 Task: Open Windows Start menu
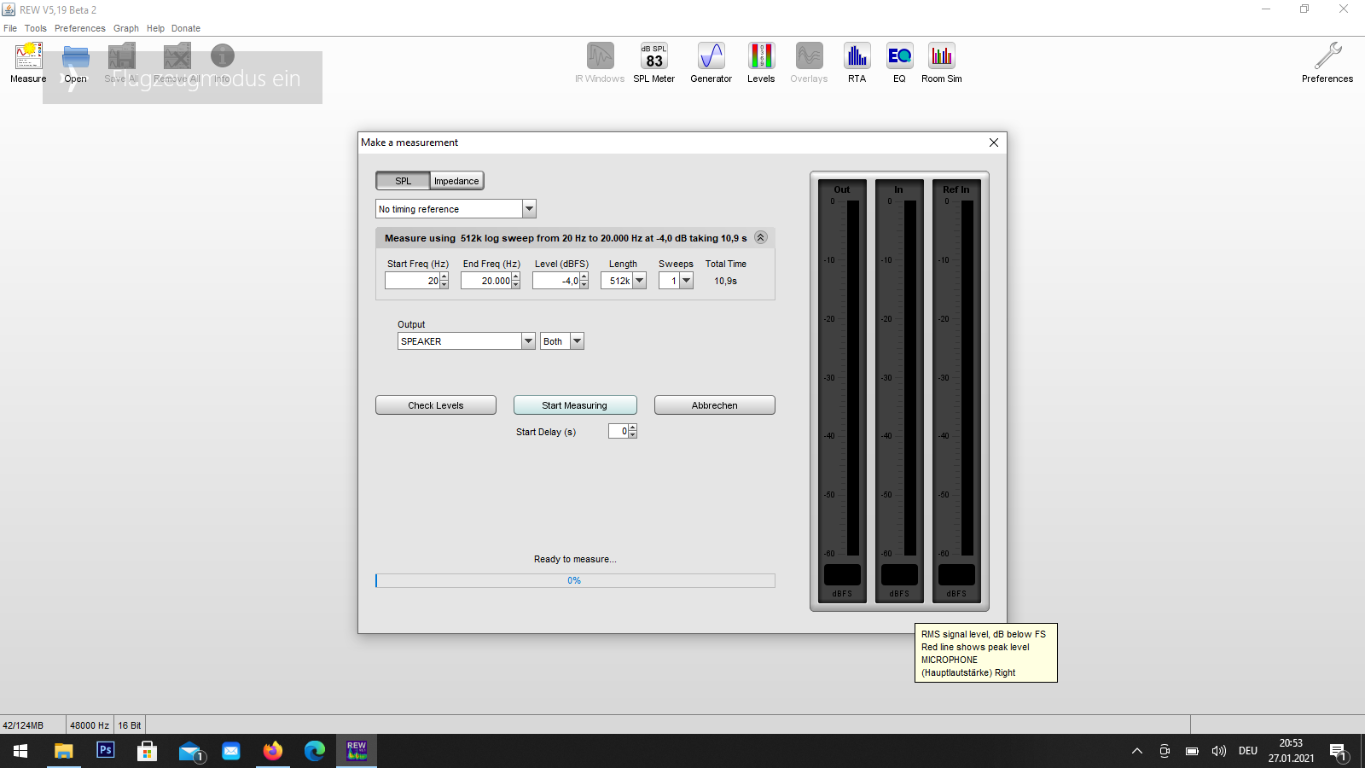[x=20, y=751]
